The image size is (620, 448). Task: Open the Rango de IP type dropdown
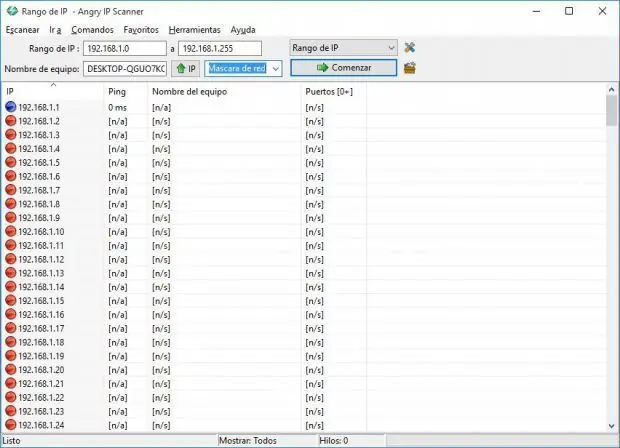tap(343, 48)
